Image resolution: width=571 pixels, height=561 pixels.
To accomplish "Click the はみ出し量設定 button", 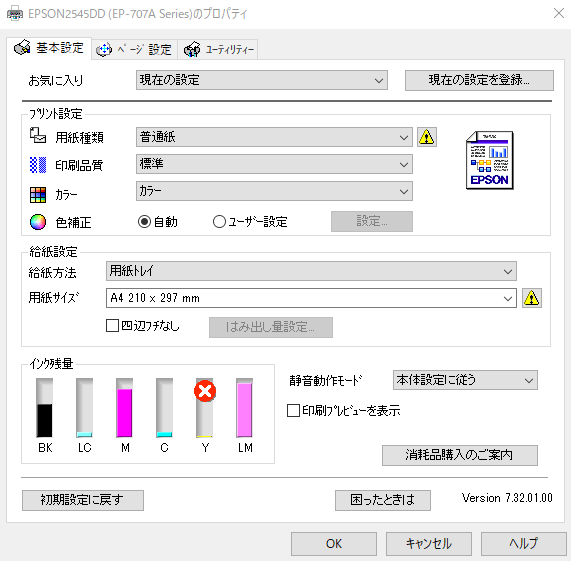I will pos(271,327).
